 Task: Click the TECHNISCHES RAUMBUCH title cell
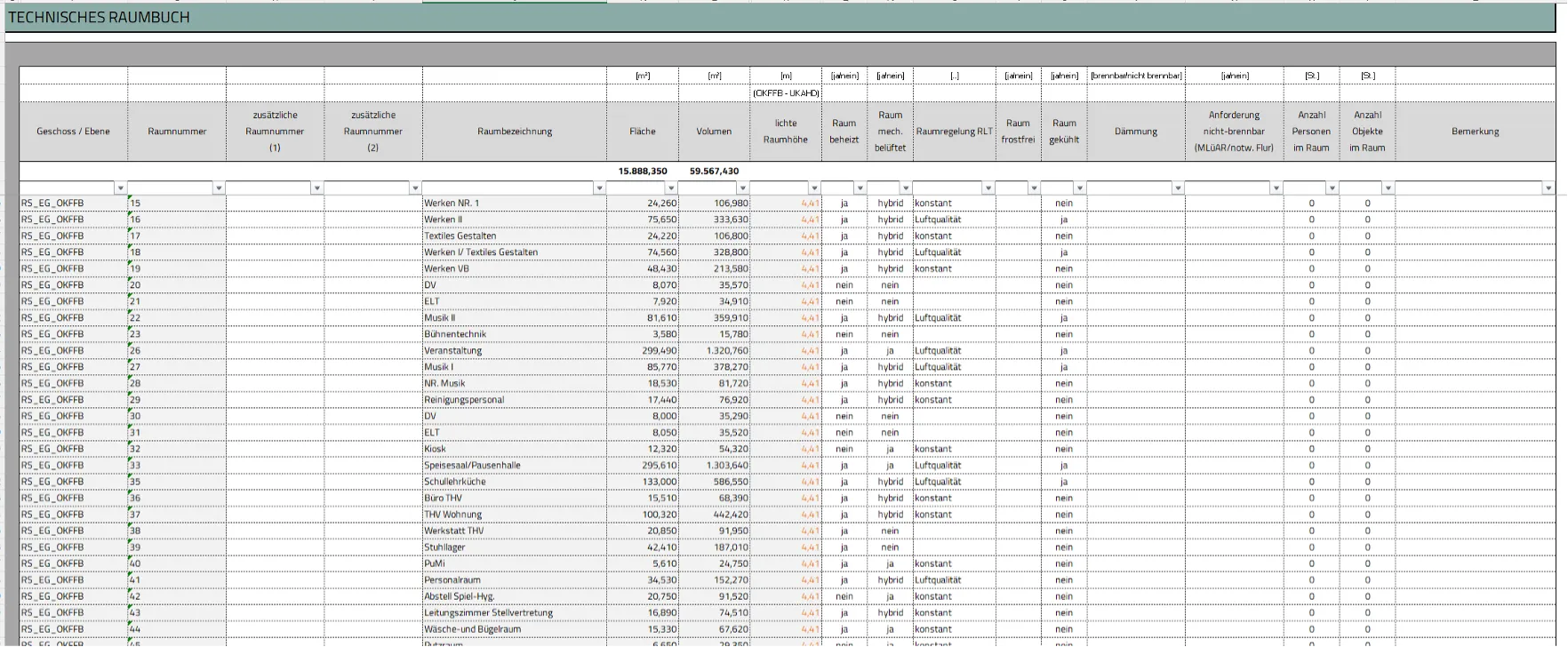tap(99, 18)
